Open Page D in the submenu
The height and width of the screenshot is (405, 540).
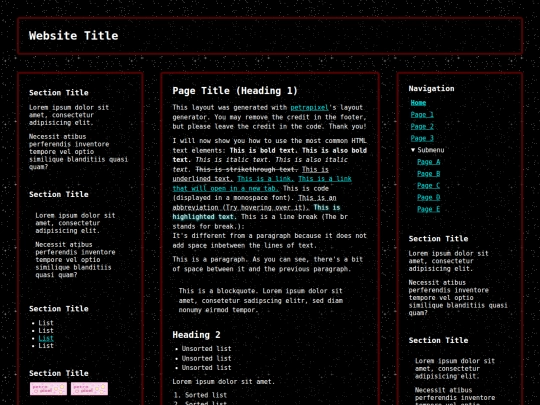(428, 197)
